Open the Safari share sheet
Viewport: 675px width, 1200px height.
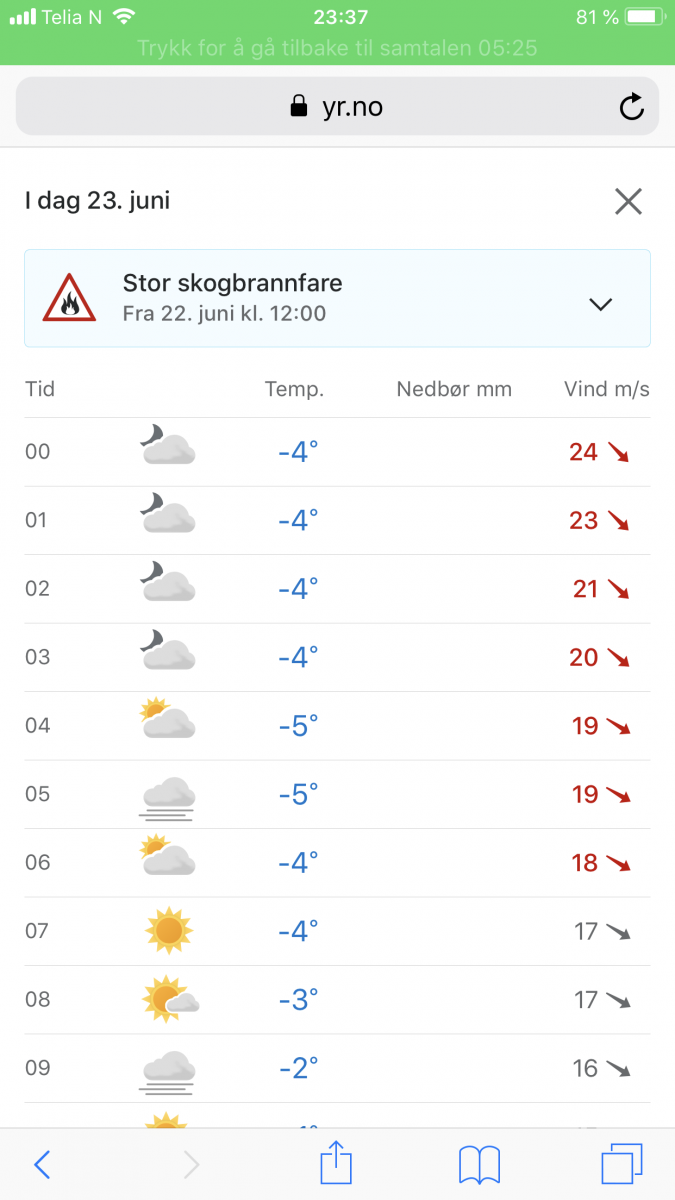[337, 1164]
